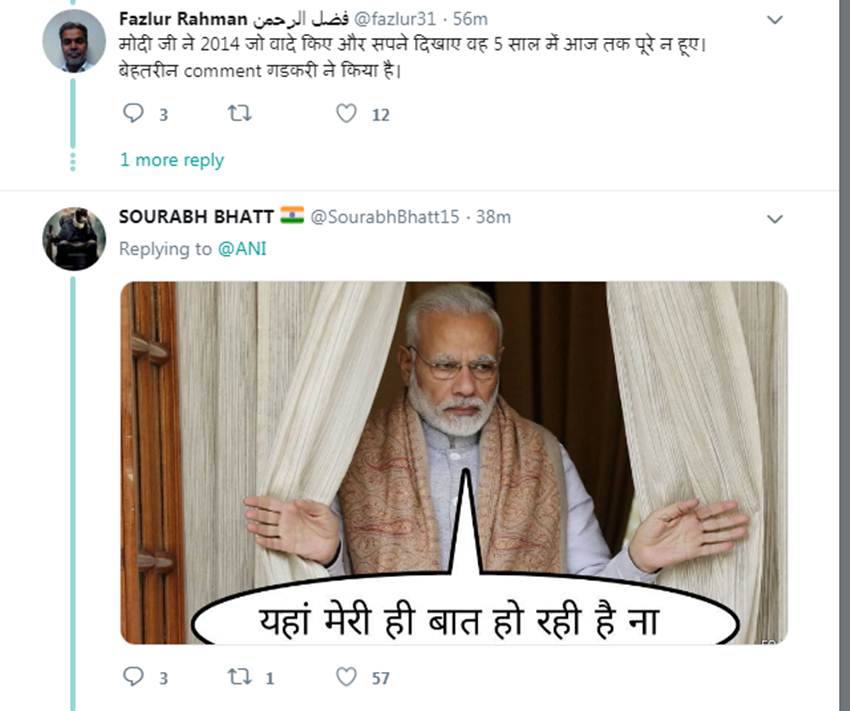This screenshot has width=850, height=711.
Task: Open Fazlur Rahman's profile picture
Action: coord(74,41)
